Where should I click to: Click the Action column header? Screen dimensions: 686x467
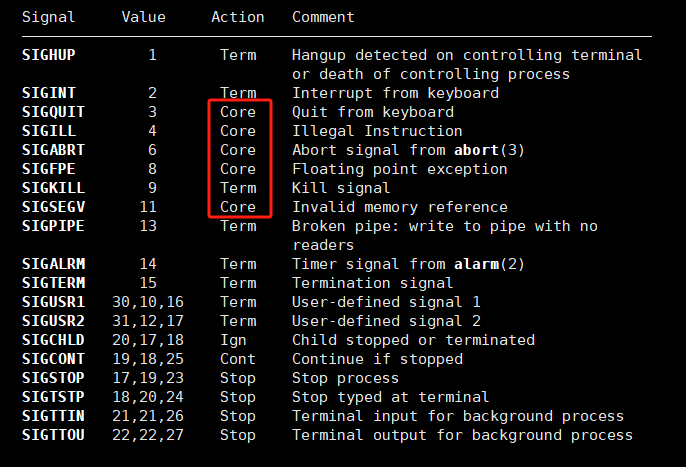coord(238,17)
